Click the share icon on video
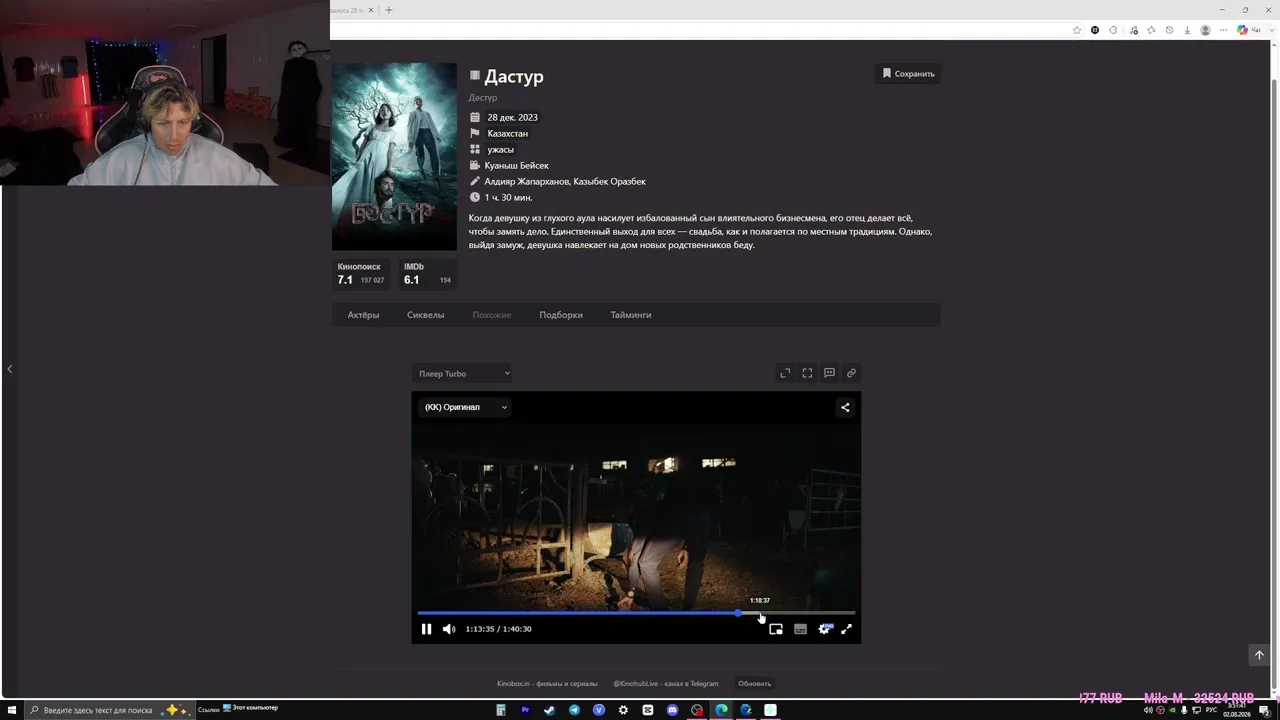 coord(845,407)
